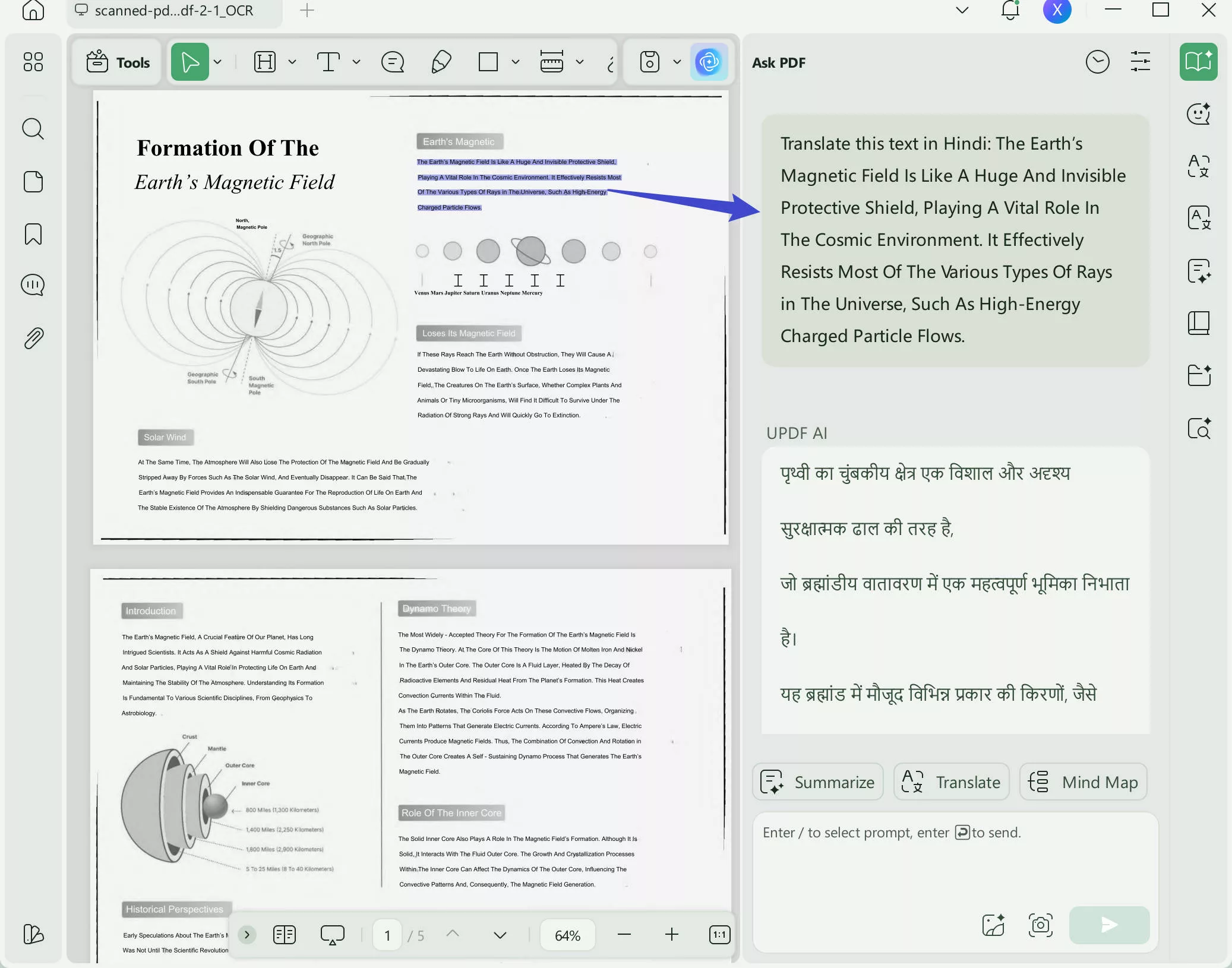Open the UPDF AI assistant icon in toolbar
This screenshot has height=968, width=1232.
point(709,62)
